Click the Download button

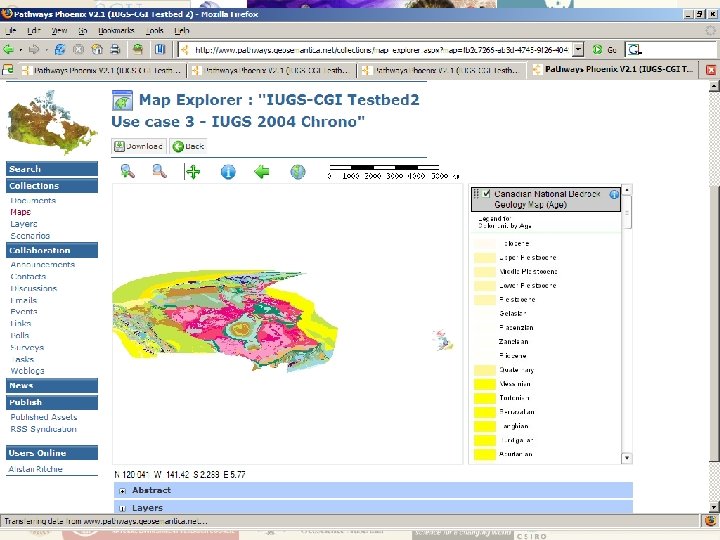click(139, 146)
